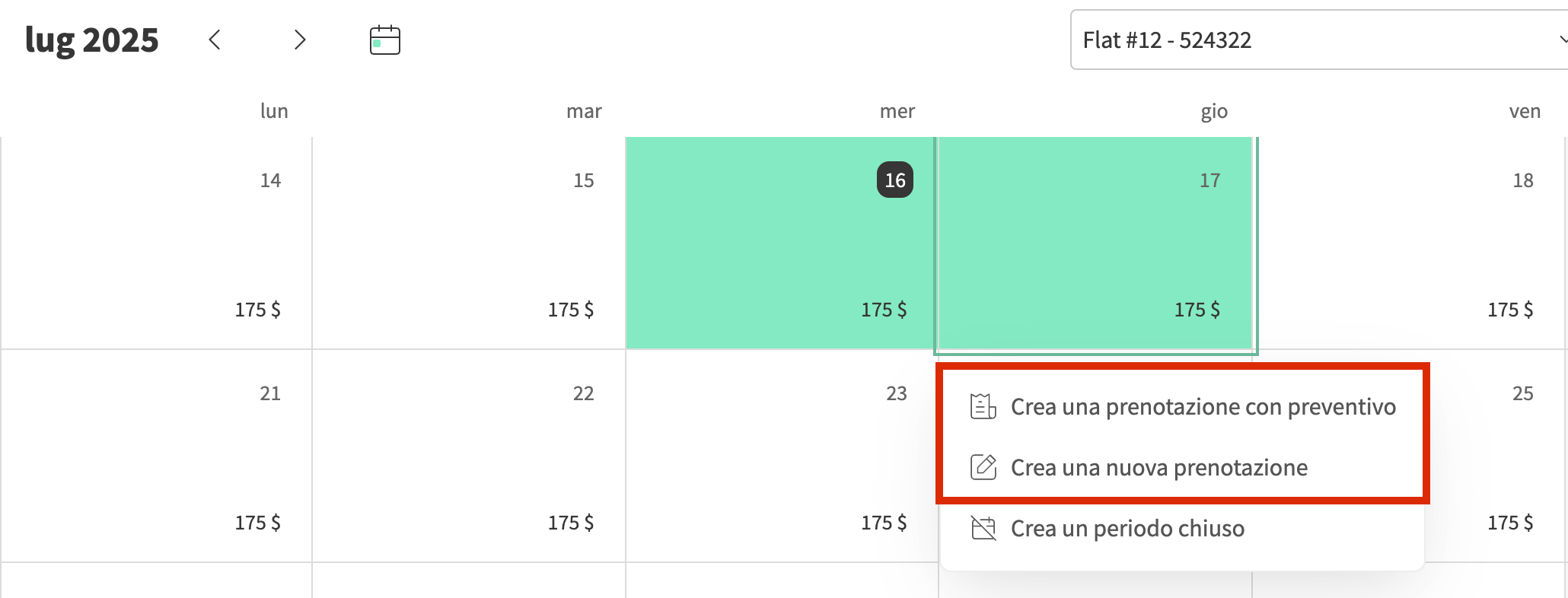Go to the next month
The width and height of the screenshot is (1568, 598).
300,40
